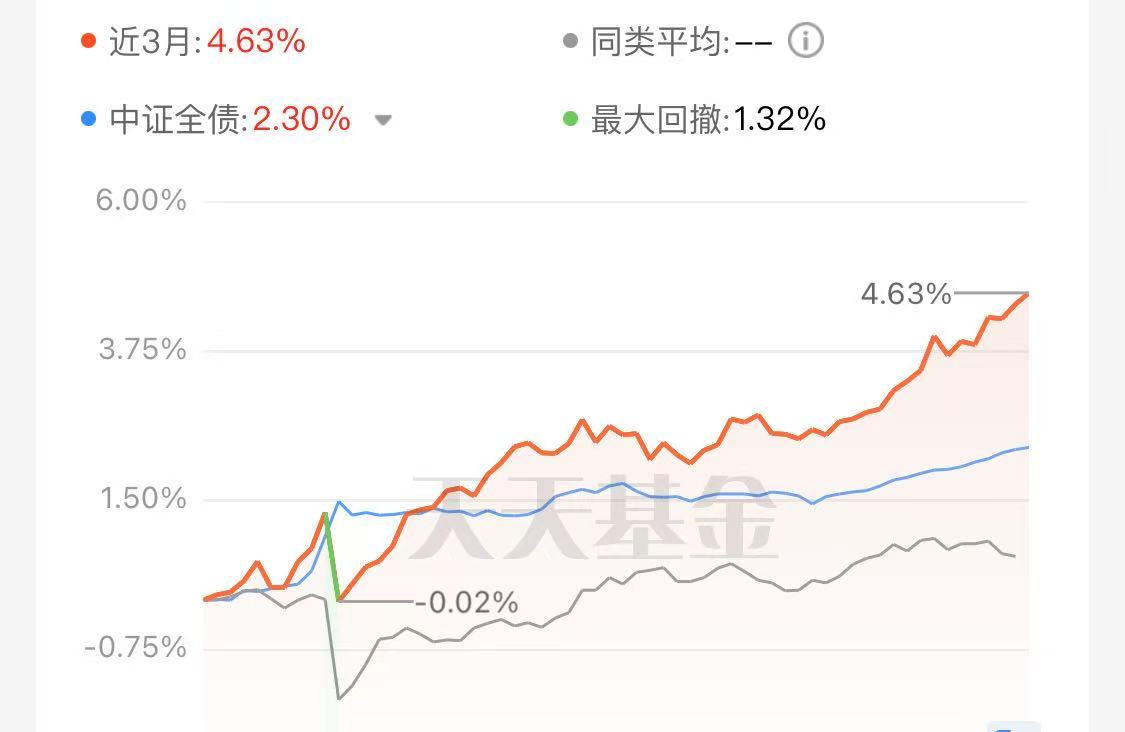Tap the gray 同类平均 legend dot
The height and width of the screenshot is (732, 1125).
pyautogui.click(x=570, y=41)
